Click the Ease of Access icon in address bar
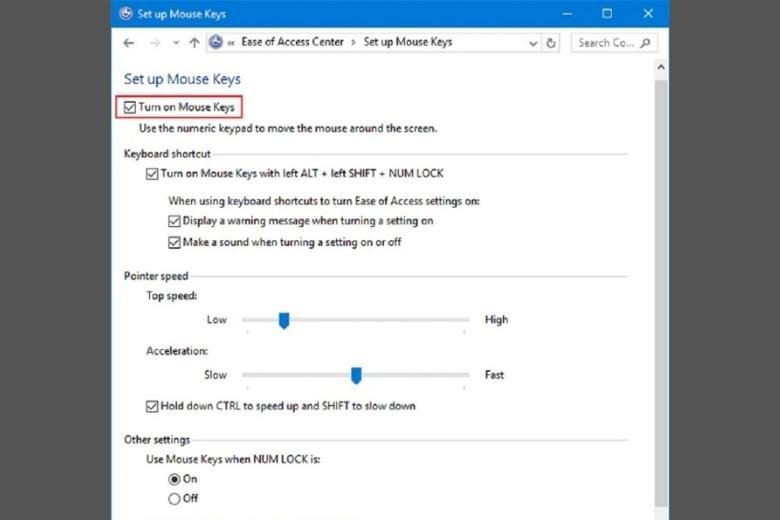 216,43
